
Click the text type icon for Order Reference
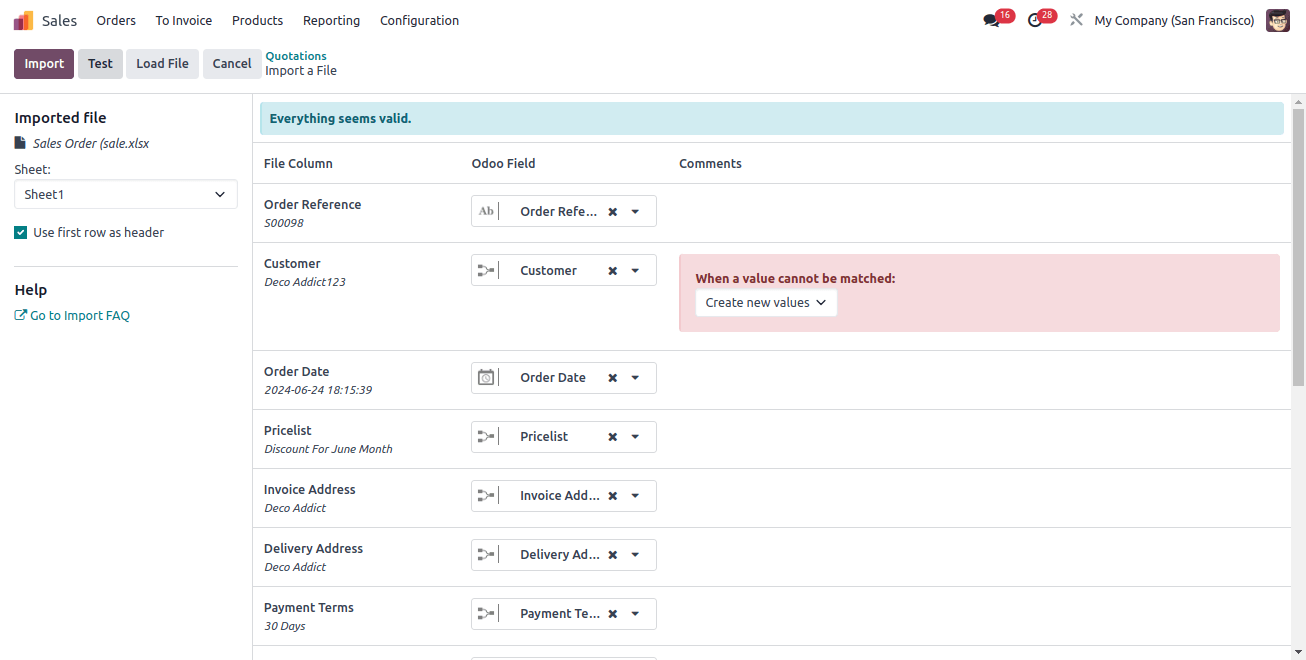(486, 211)
